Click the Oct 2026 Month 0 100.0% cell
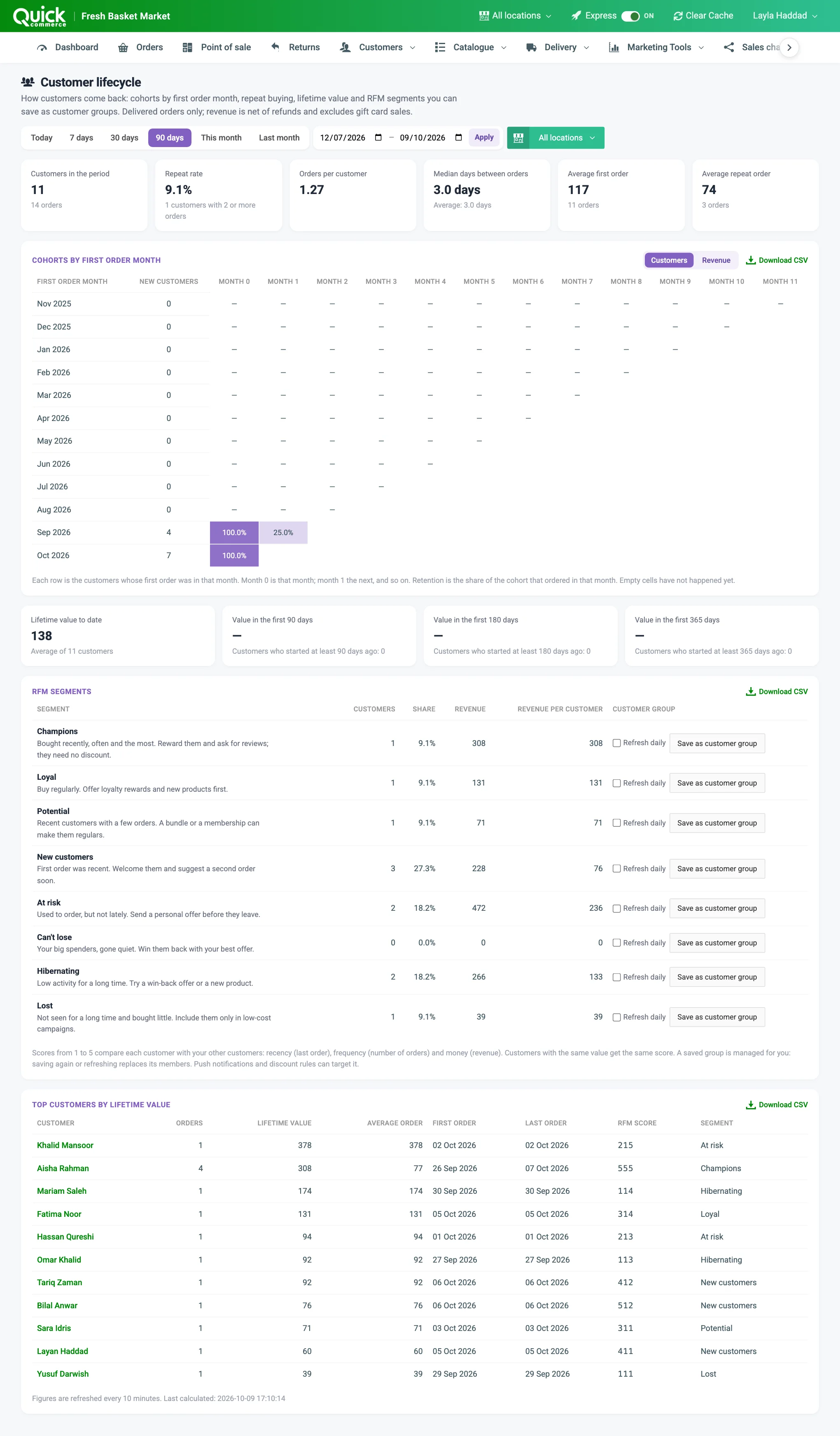This screenshot has width=840, height=1436. point(234,556)
